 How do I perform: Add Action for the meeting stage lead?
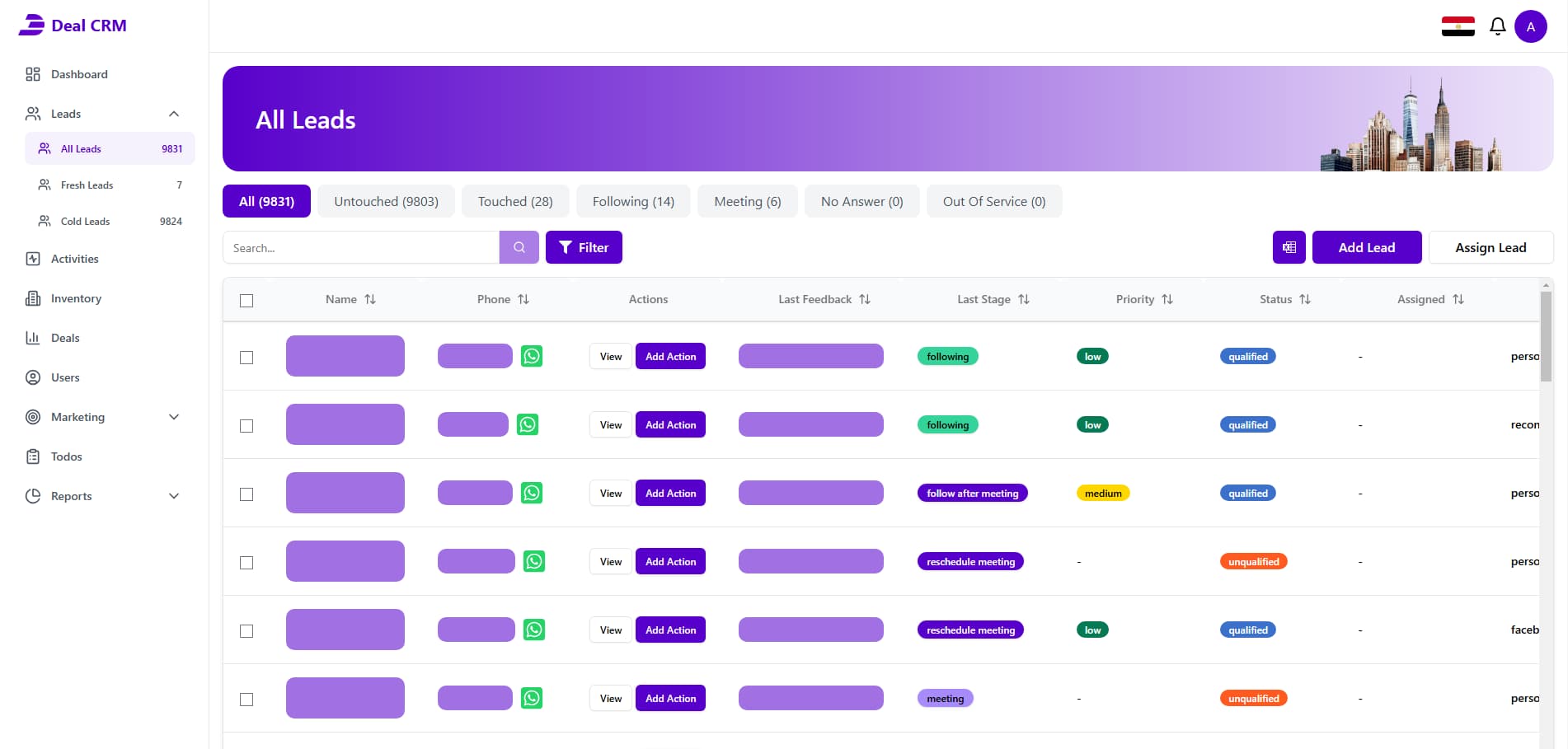[670, 698]
